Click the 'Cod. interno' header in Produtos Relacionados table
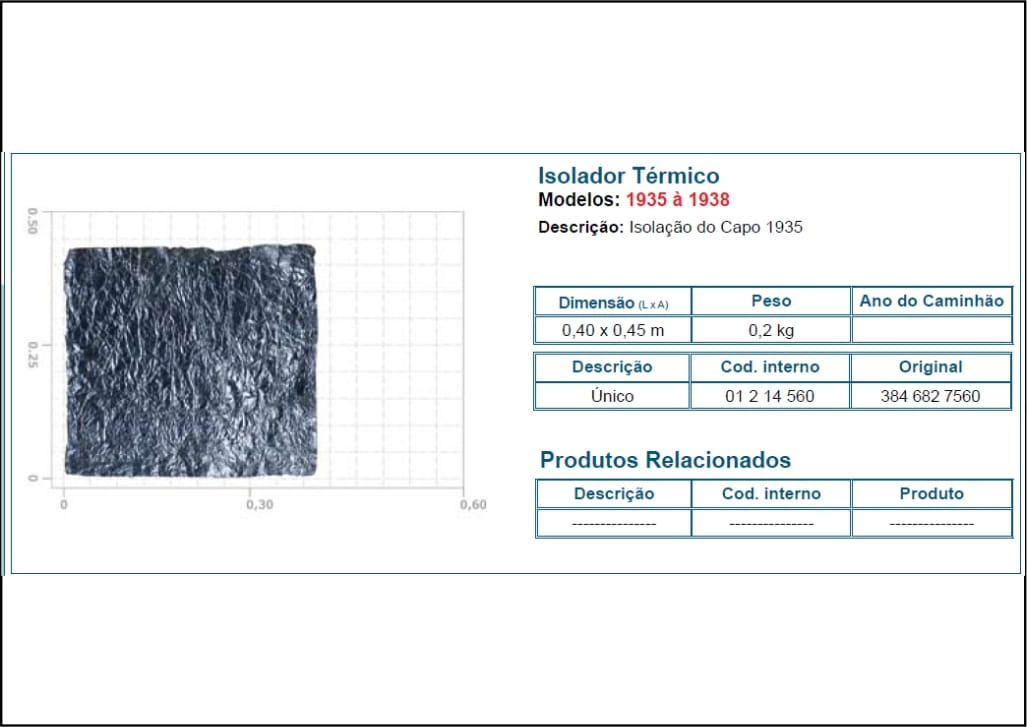Image resolution: width=1027 pixels, height=727 pixels. click(x=771, y=494)
